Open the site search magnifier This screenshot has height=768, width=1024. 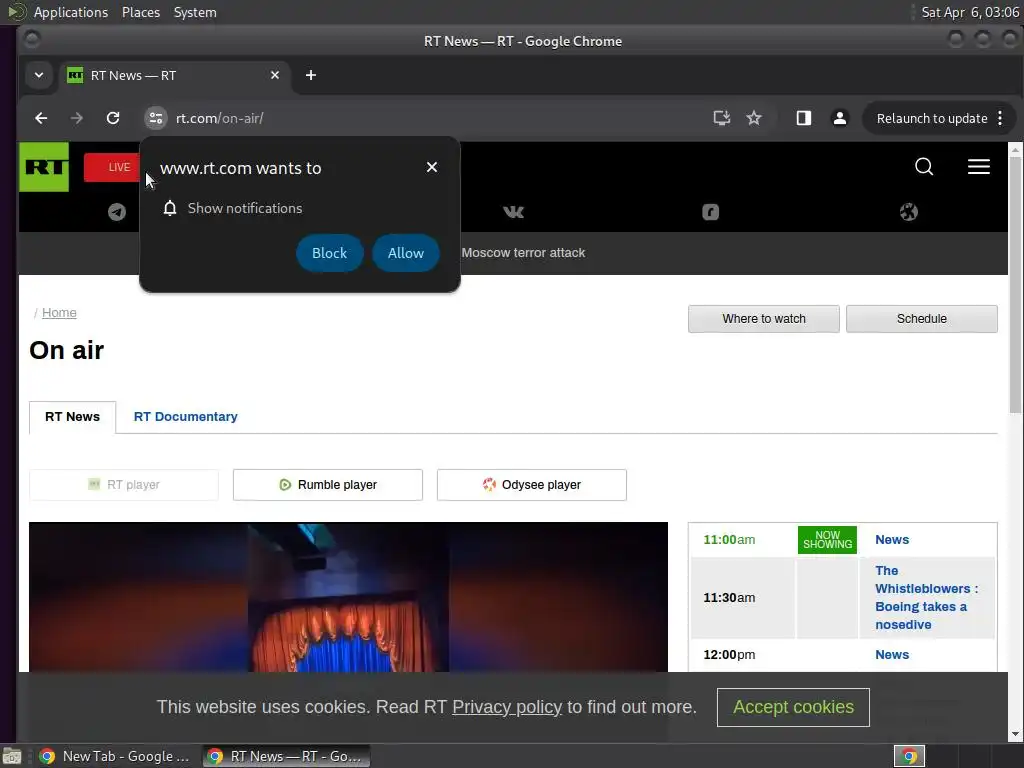924,167
